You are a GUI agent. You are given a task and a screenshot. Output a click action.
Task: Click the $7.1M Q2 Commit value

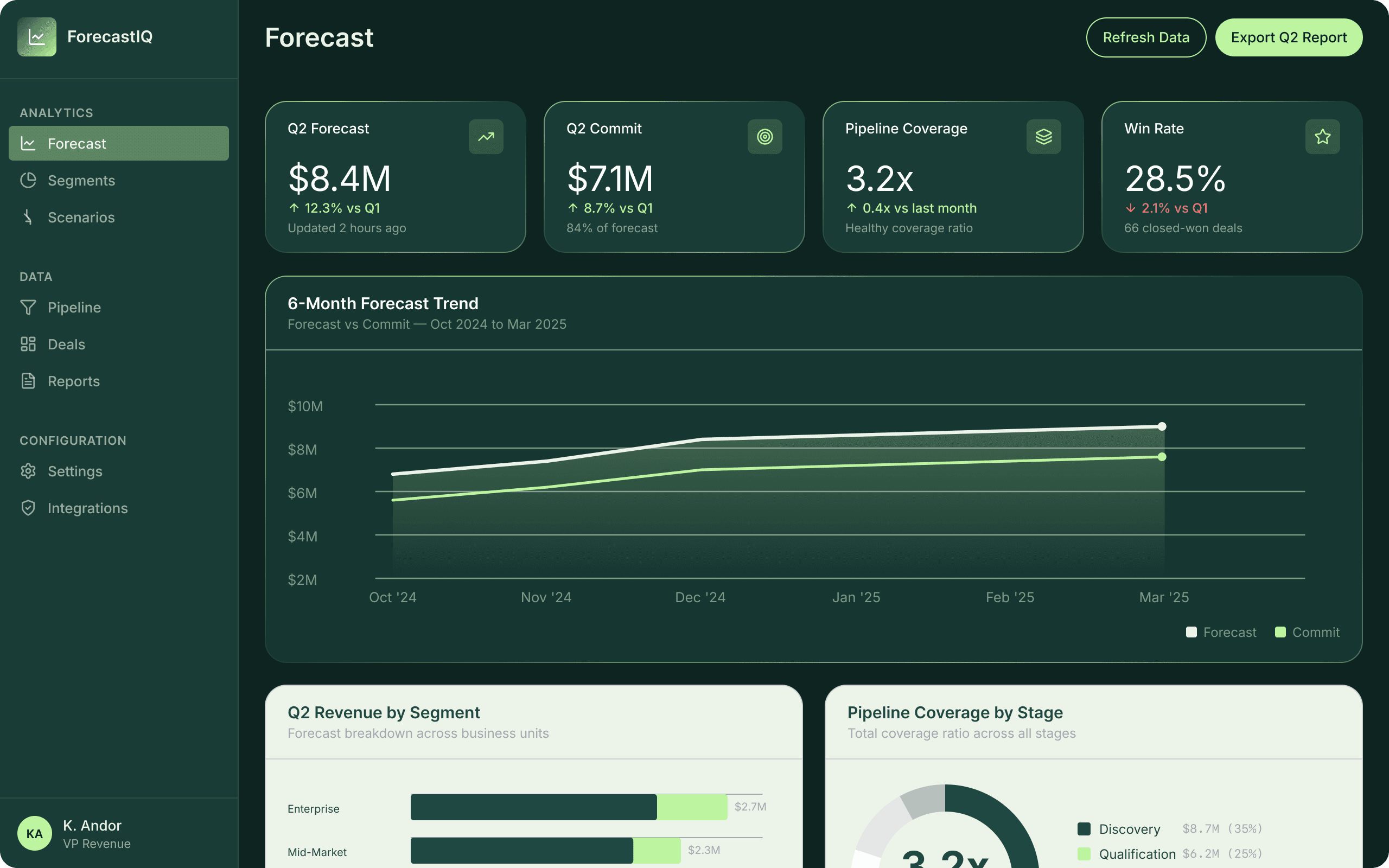coord(609,178)
